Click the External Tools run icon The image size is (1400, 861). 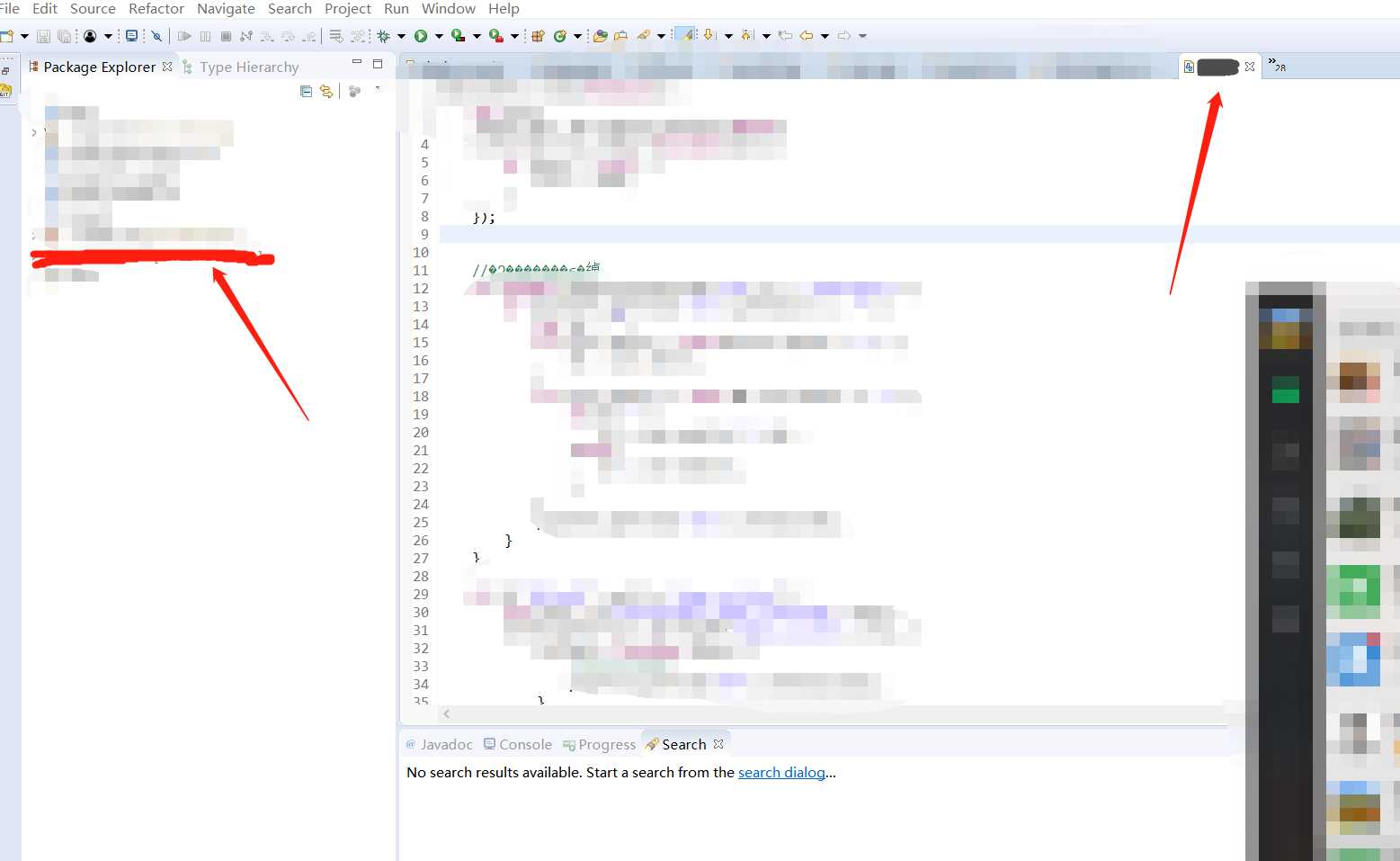tap(495, 36)
